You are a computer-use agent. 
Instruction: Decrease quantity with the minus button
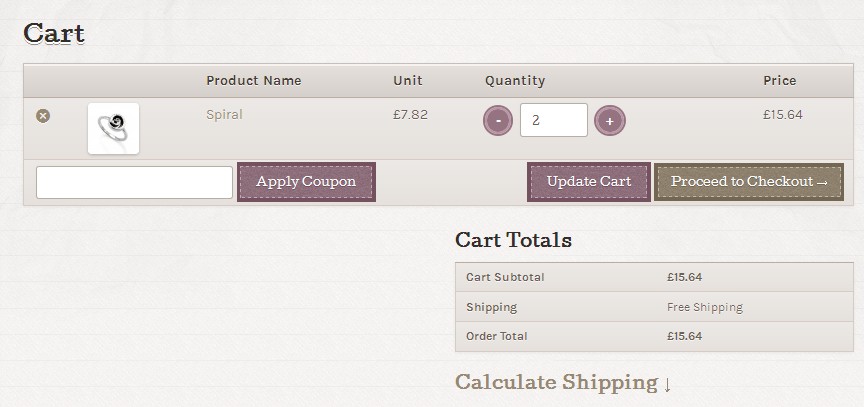498,121
